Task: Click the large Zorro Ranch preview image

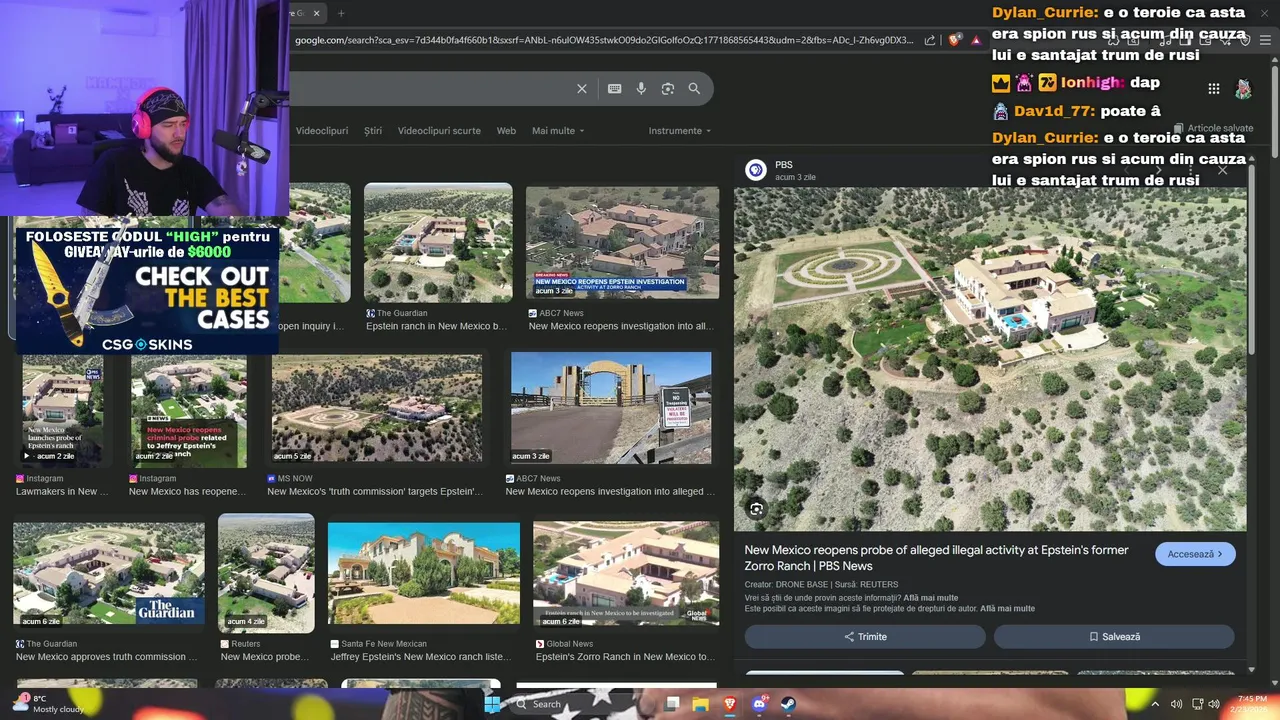Action: pyautogui.click(x=990, y=359)
